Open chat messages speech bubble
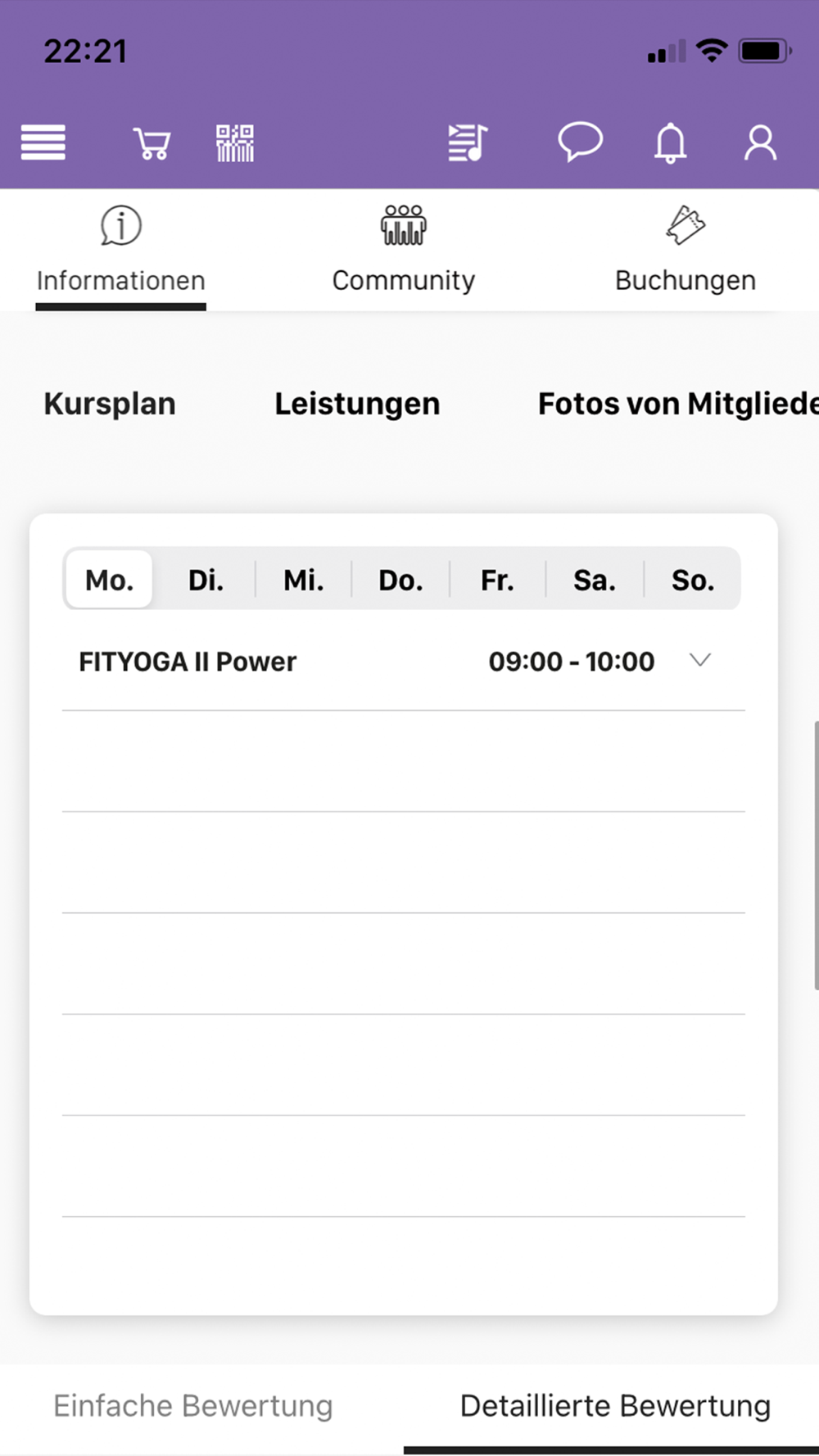Screen dimensions: 819x1456 (x=580, y=142)
